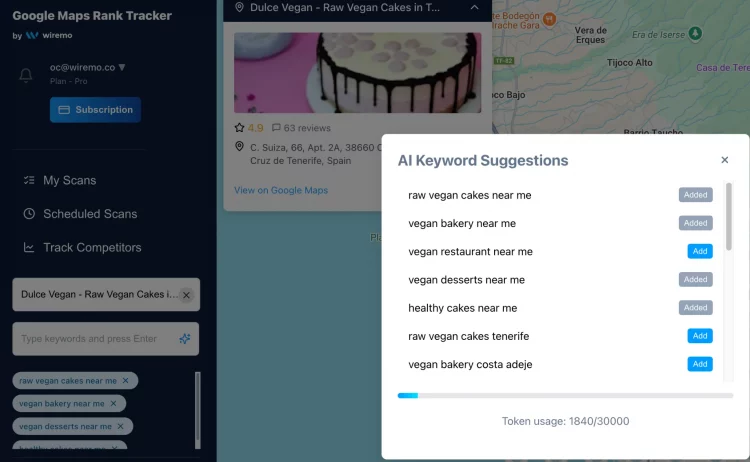Open the Subscription page
The height and width of the screenshot is (462, 750).
click(x=95, y=110)
